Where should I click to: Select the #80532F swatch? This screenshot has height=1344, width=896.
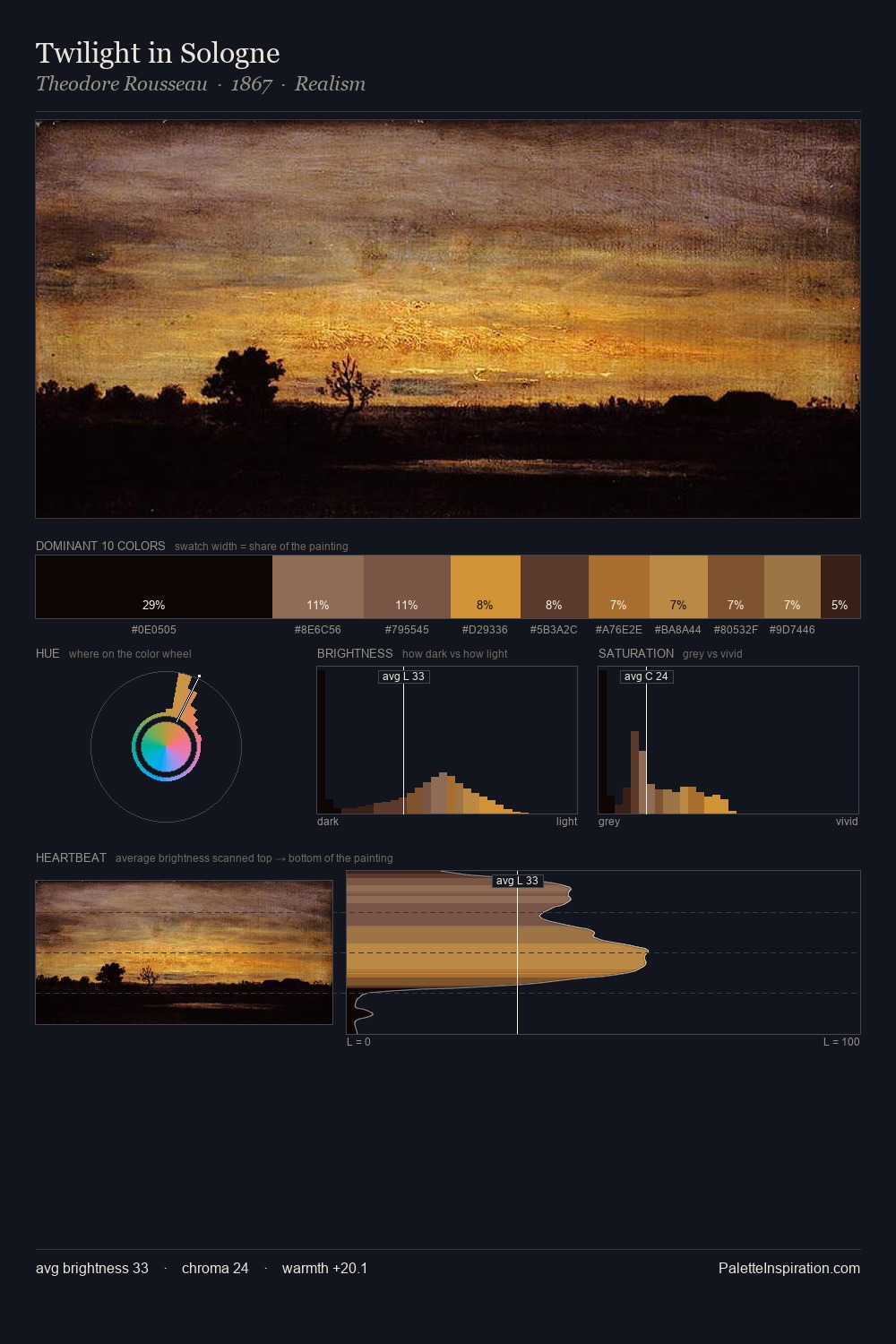[736, 587]
